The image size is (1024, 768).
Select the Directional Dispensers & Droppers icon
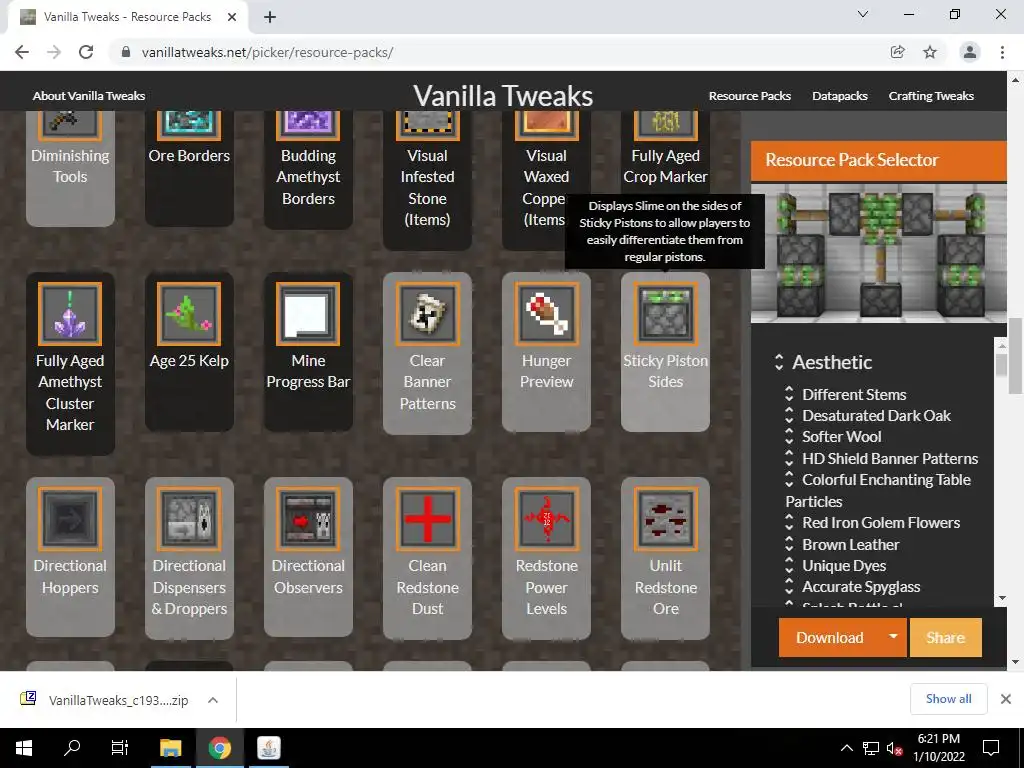pyautogui.click(x=189, y=519)
